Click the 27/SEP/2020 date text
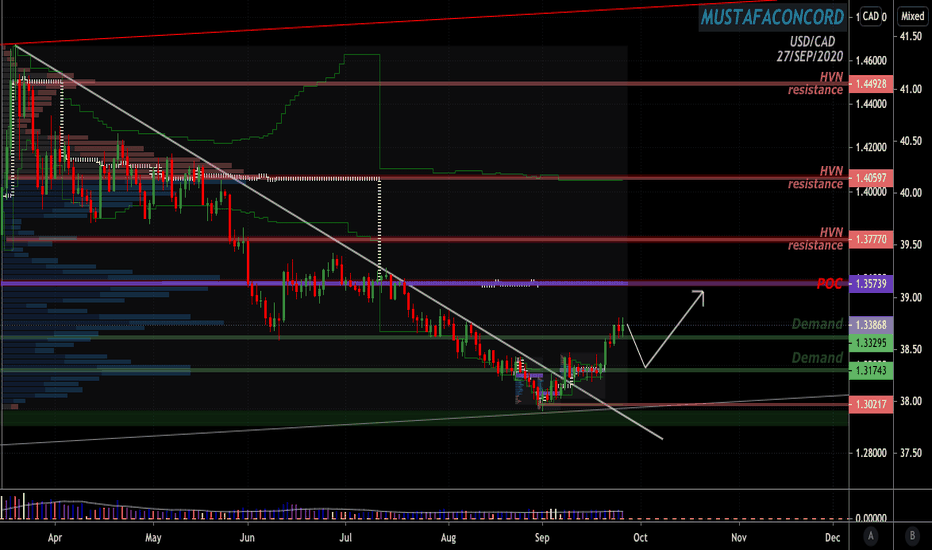 [810, 56]
